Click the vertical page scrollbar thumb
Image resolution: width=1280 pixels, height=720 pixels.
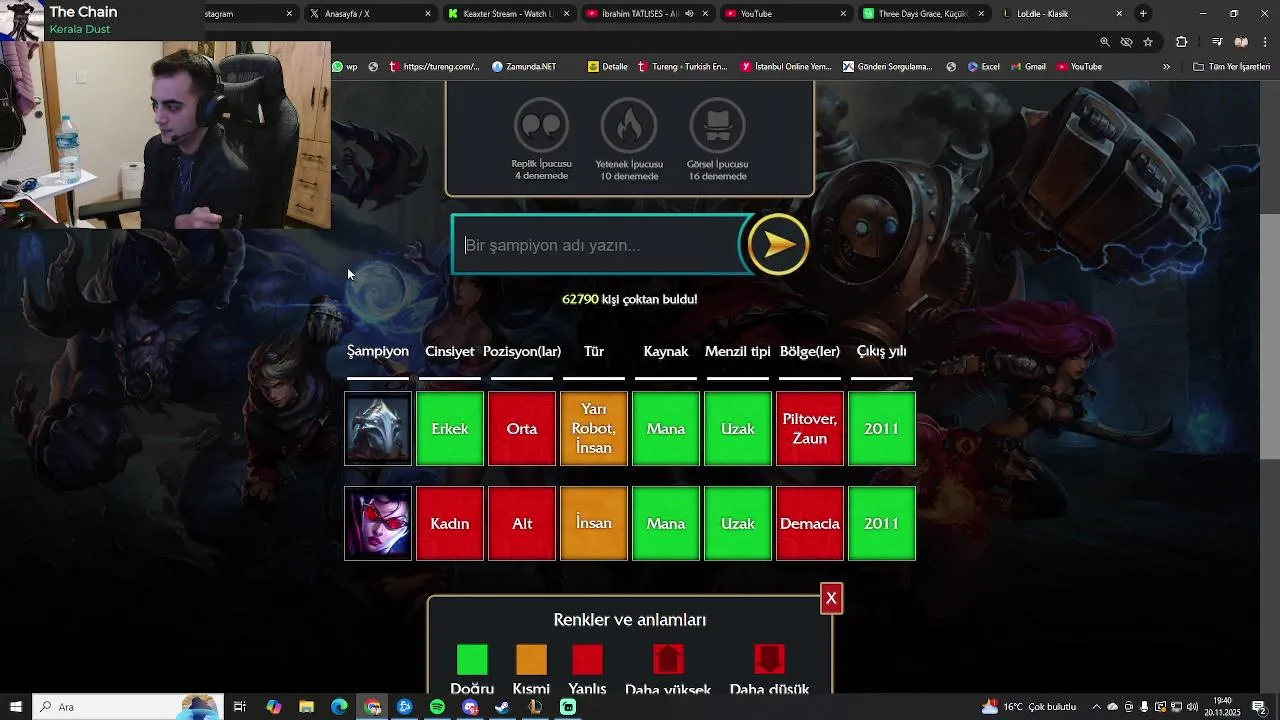click(x=1270, y=335)
